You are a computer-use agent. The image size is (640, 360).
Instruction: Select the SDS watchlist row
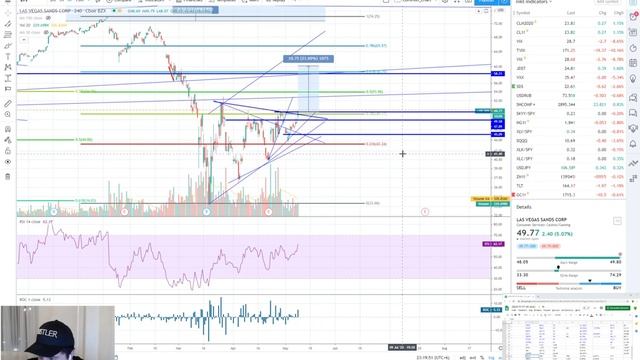tap(569, 86)
